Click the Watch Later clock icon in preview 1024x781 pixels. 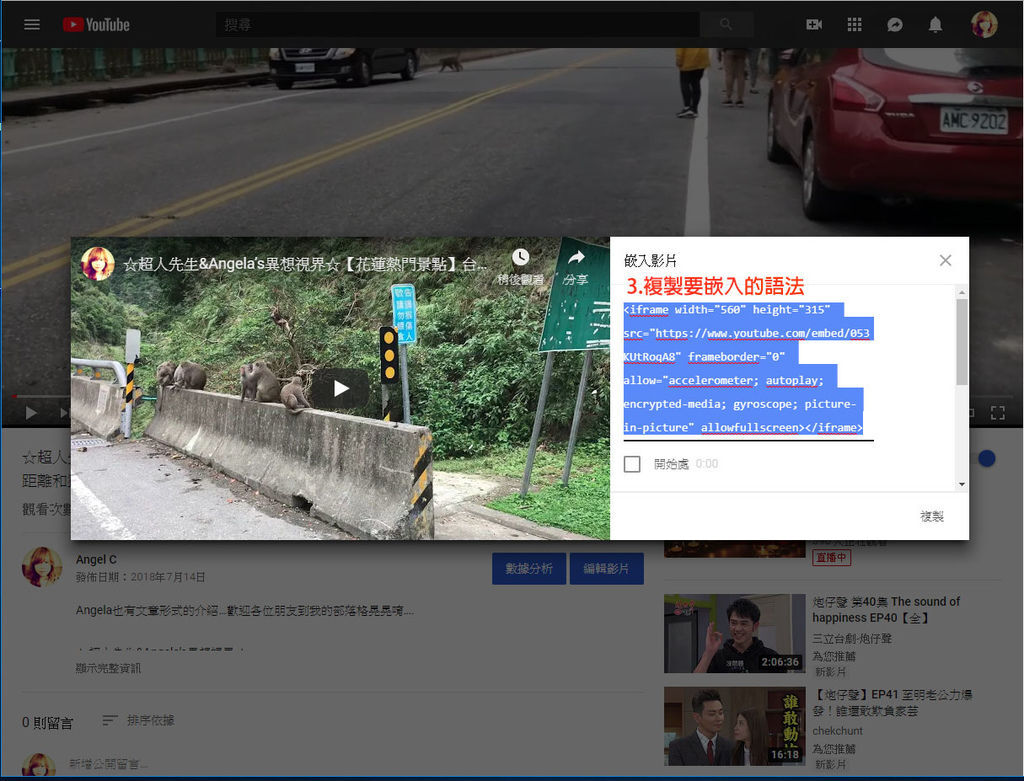[x=520, y=258]
